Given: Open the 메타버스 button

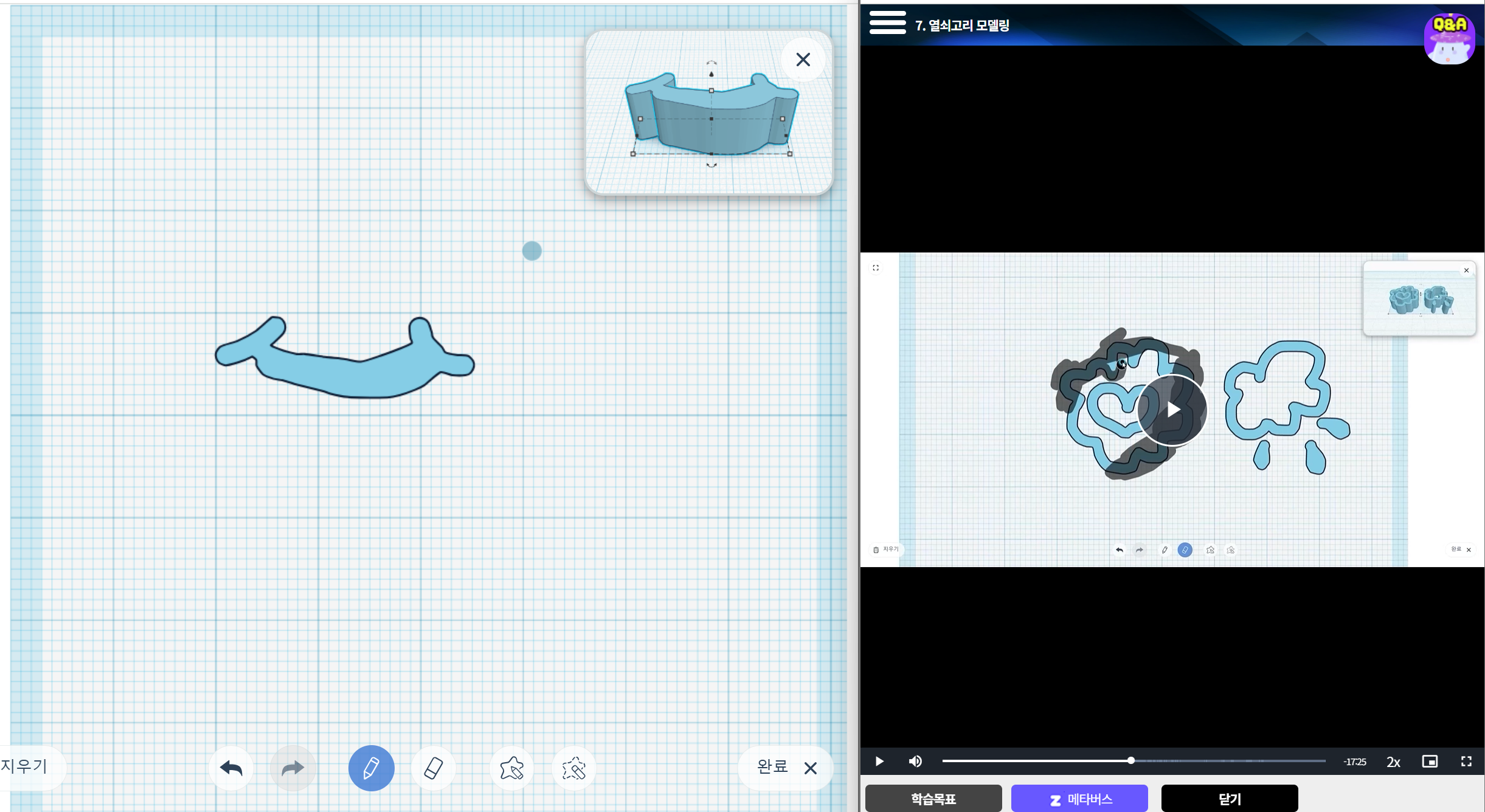Looking at the screenshot, I should 1079,798.
